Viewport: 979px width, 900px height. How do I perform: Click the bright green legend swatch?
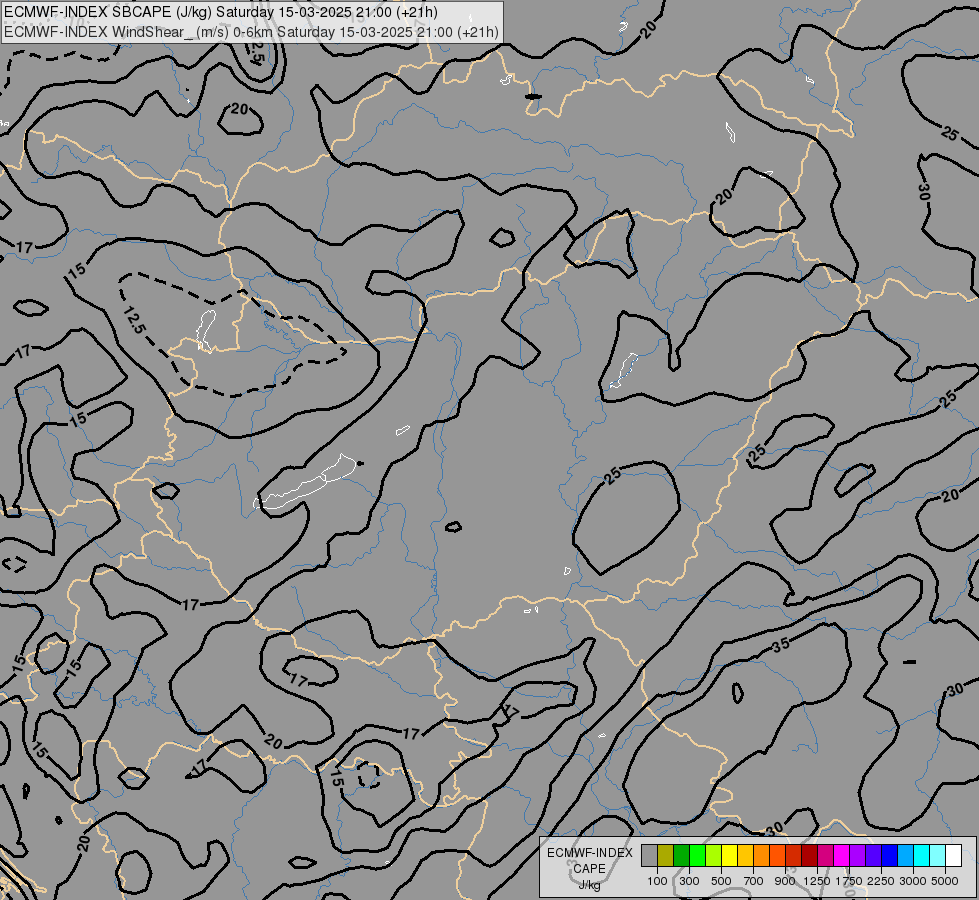click(x=697, y=855)
